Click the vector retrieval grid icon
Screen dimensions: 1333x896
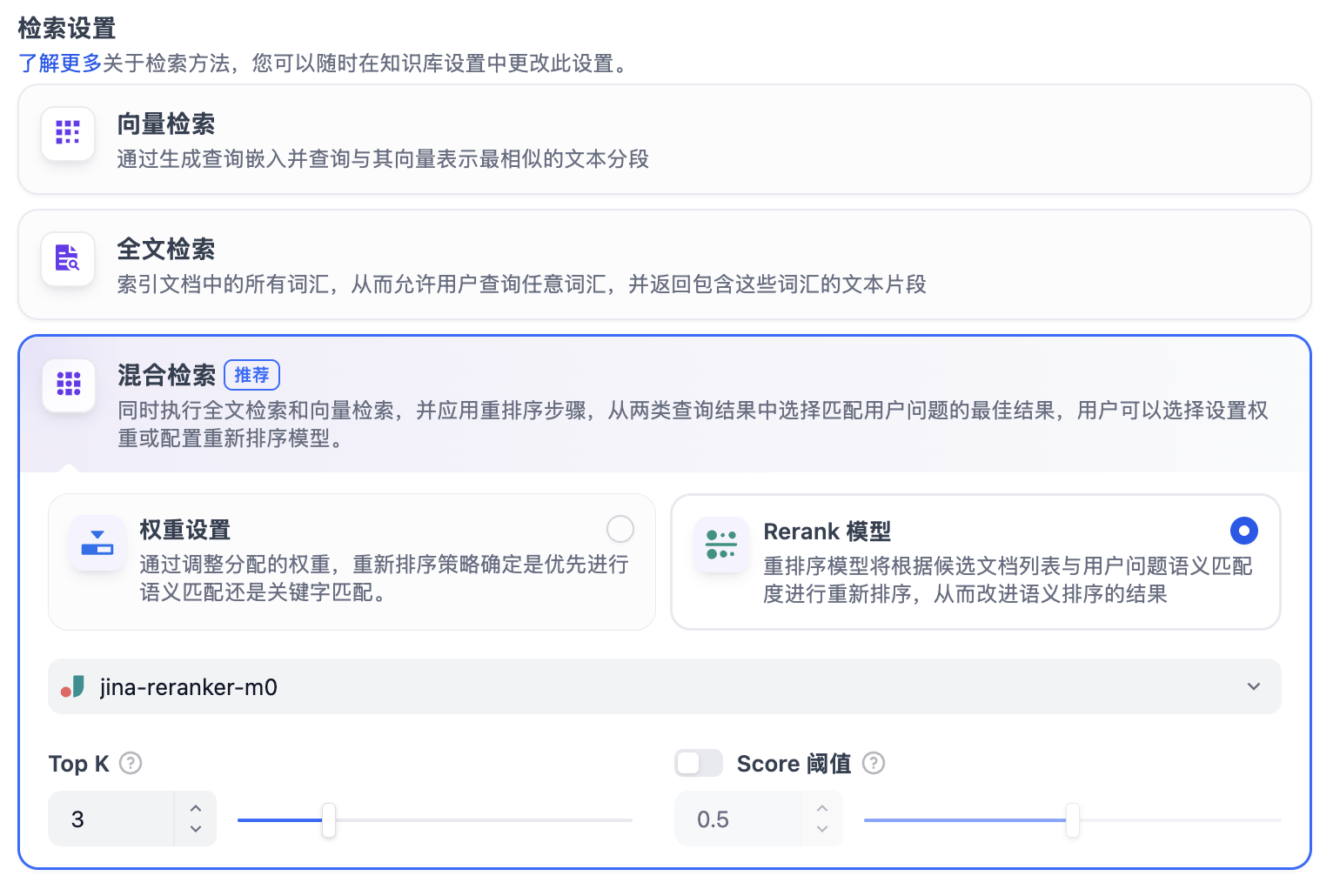coord(68,133)
